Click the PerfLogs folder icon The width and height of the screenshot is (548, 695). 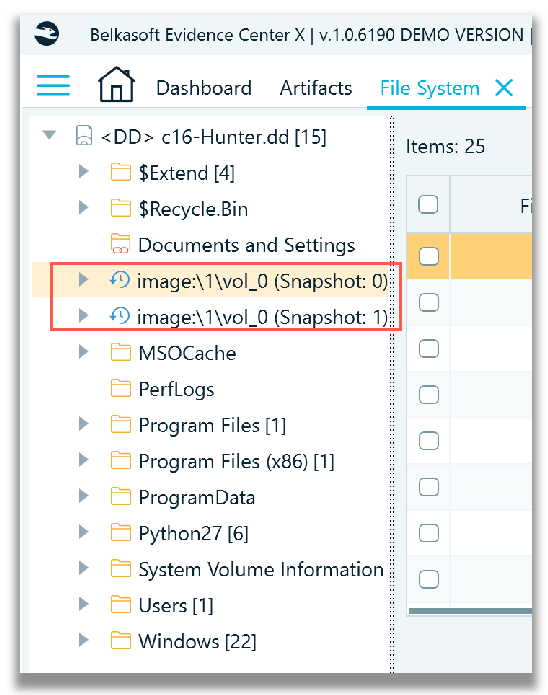(121, 388)
